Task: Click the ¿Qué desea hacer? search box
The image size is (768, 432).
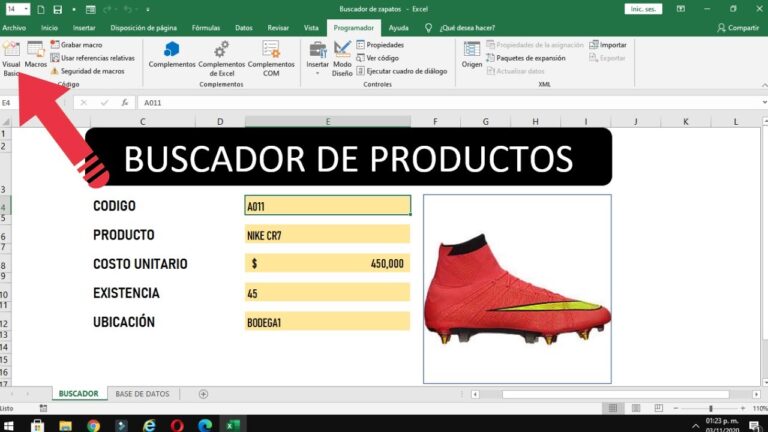Action: coord(467,28)
